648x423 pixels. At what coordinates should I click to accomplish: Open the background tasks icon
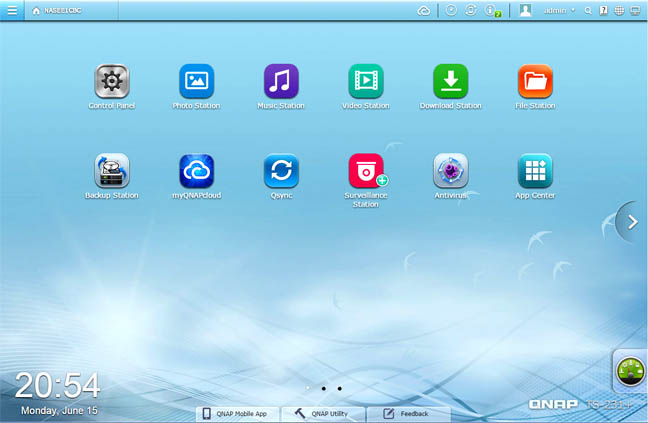pos(451,10)
